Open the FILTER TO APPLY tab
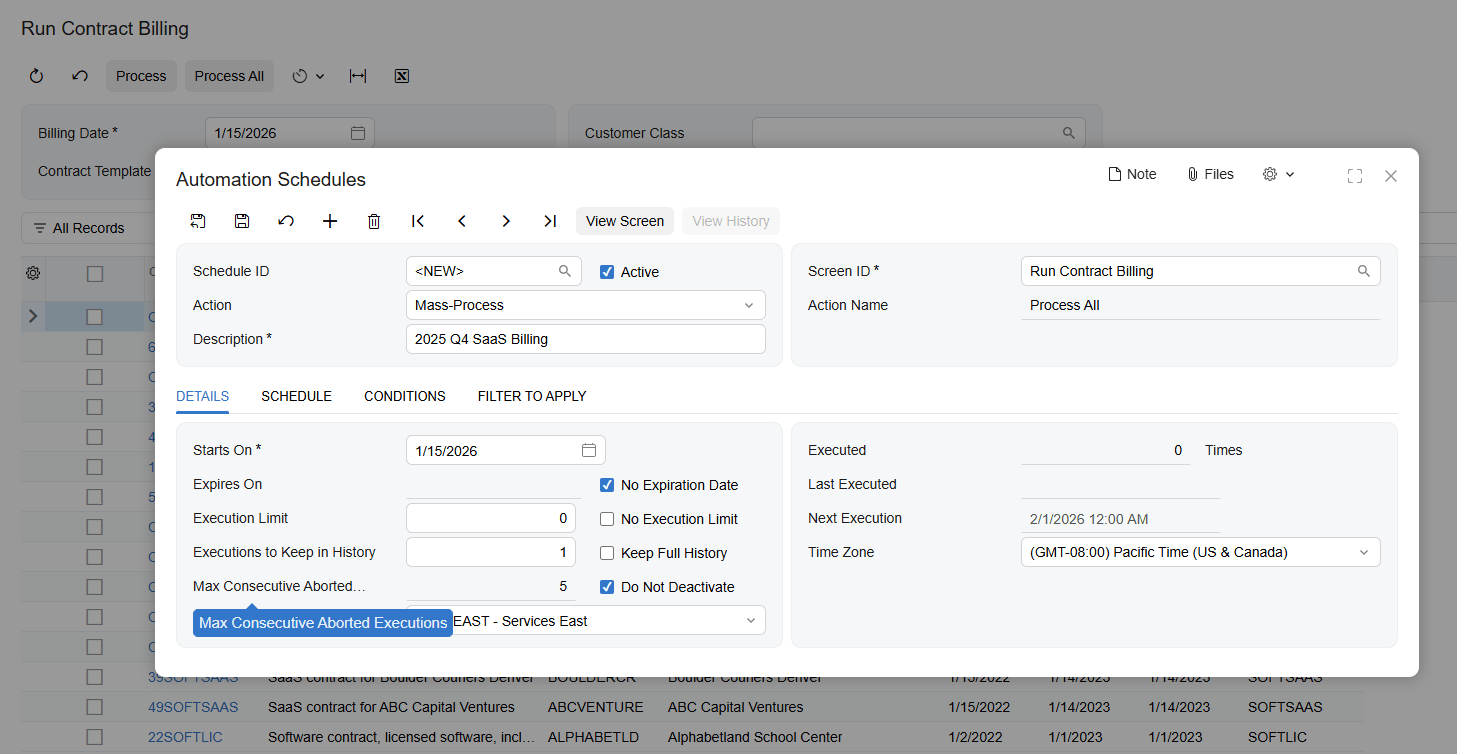Viewport: 1457px width, 754px height. coord(532,396)
